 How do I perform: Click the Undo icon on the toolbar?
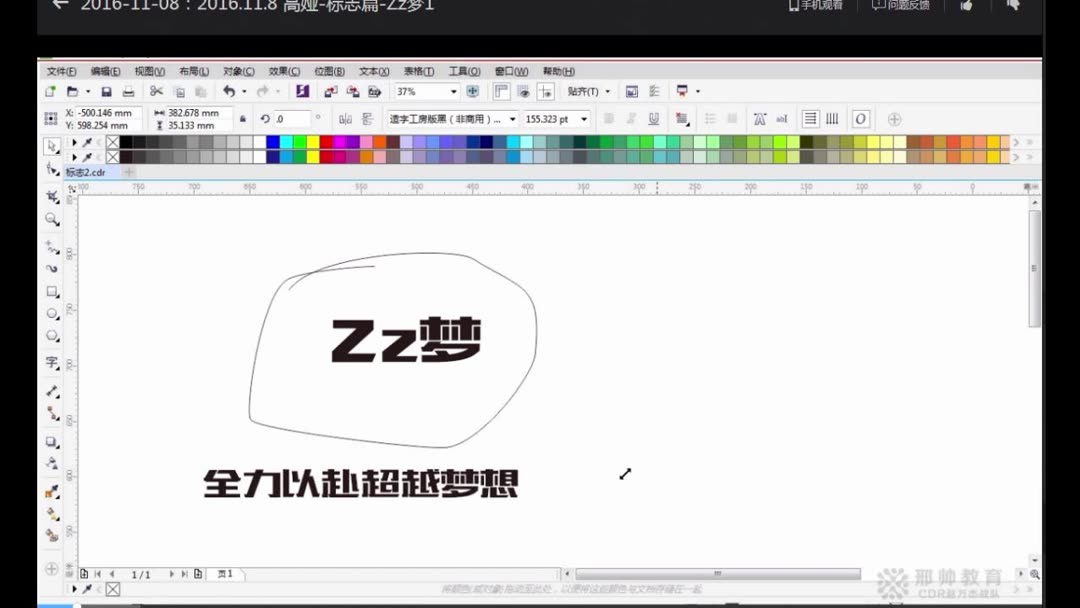pos(228,91)
